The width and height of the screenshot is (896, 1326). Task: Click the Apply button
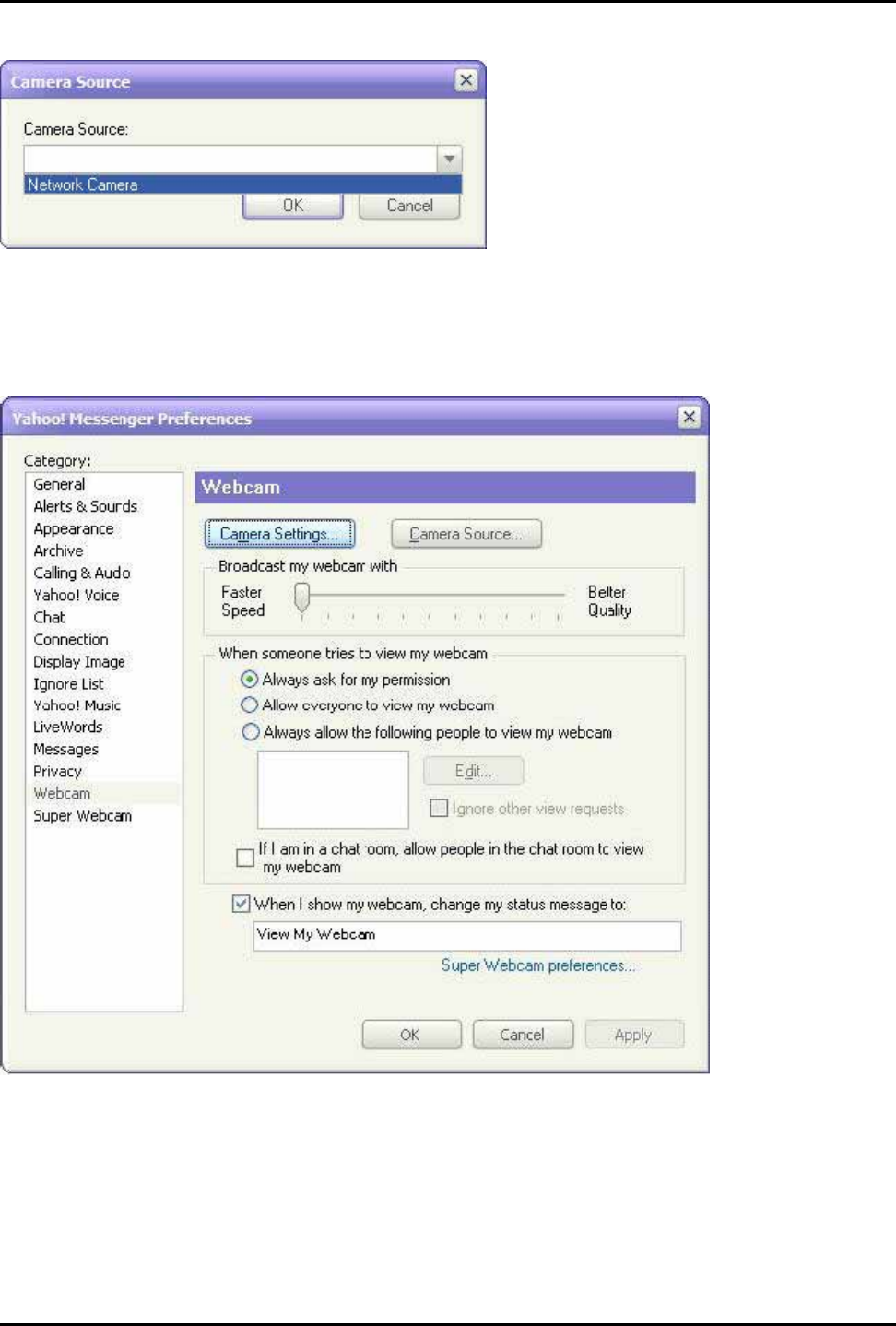(x=634, y=1035)
